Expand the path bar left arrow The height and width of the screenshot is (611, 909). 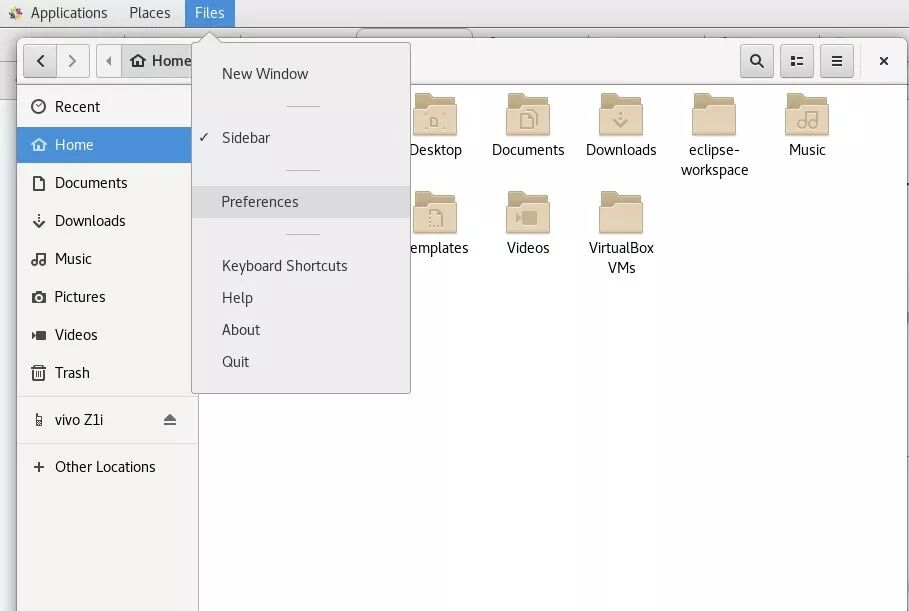[x=109, y=61]
